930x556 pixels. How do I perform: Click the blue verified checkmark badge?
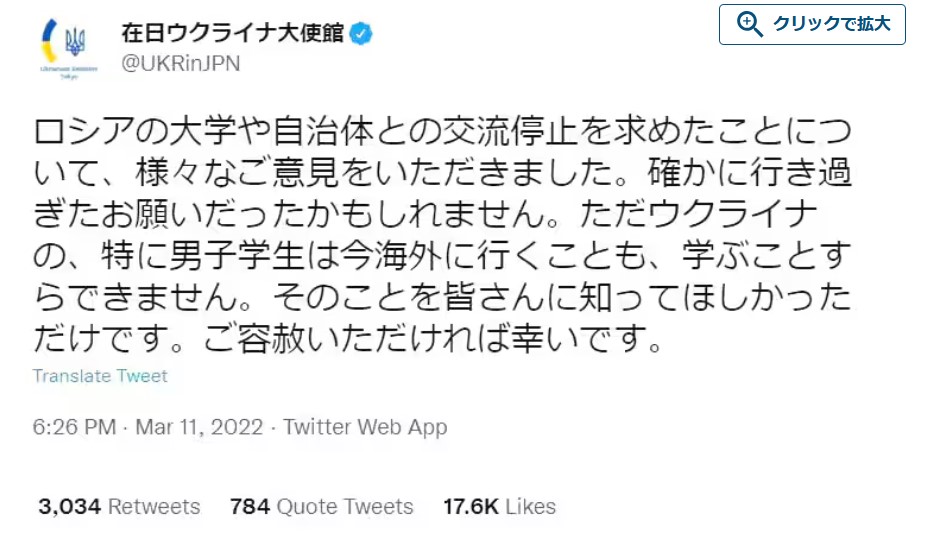361,33
